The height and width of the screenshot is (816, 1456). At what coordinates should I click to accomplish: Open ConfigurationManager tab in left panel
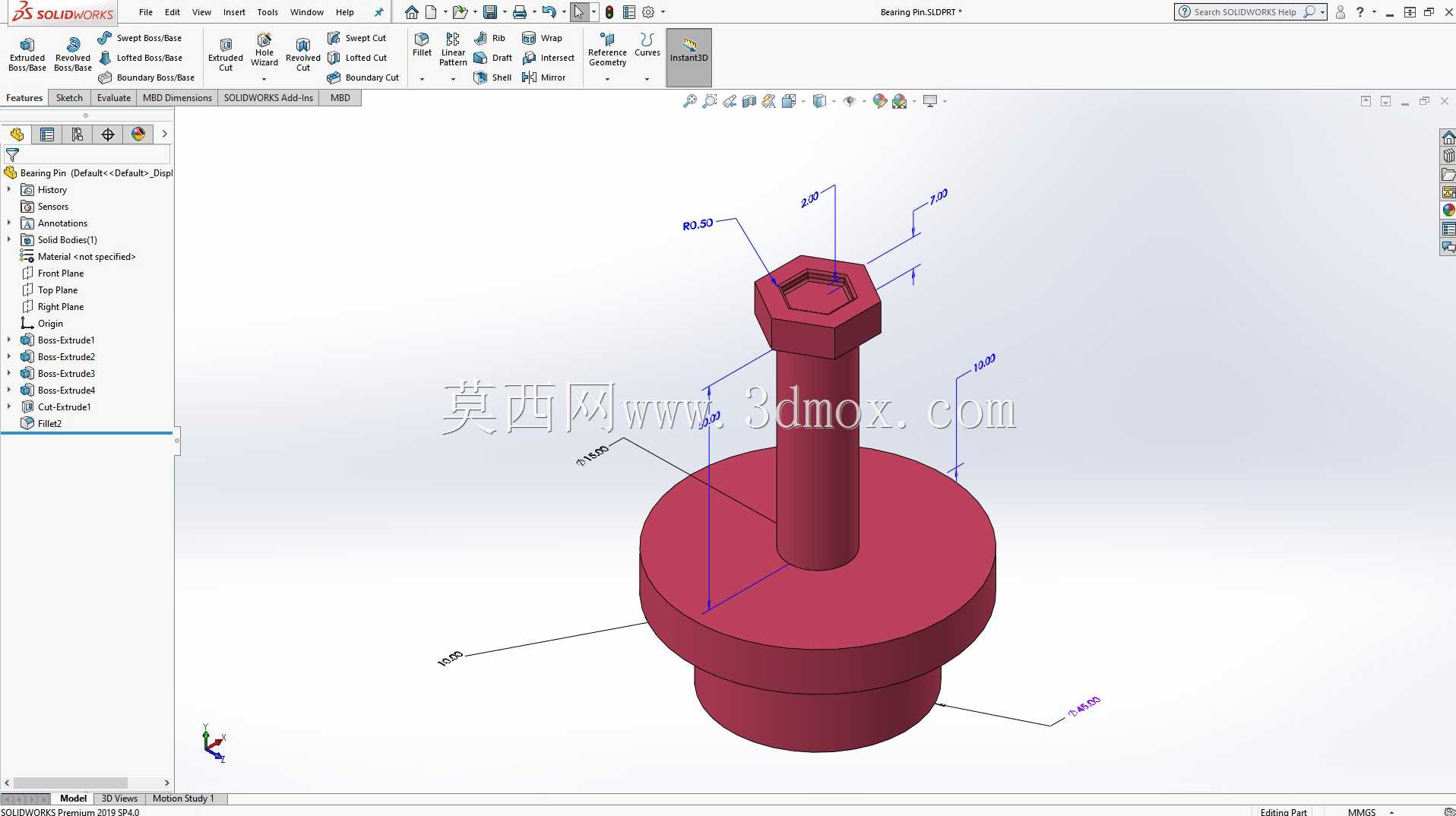(78, 134)
